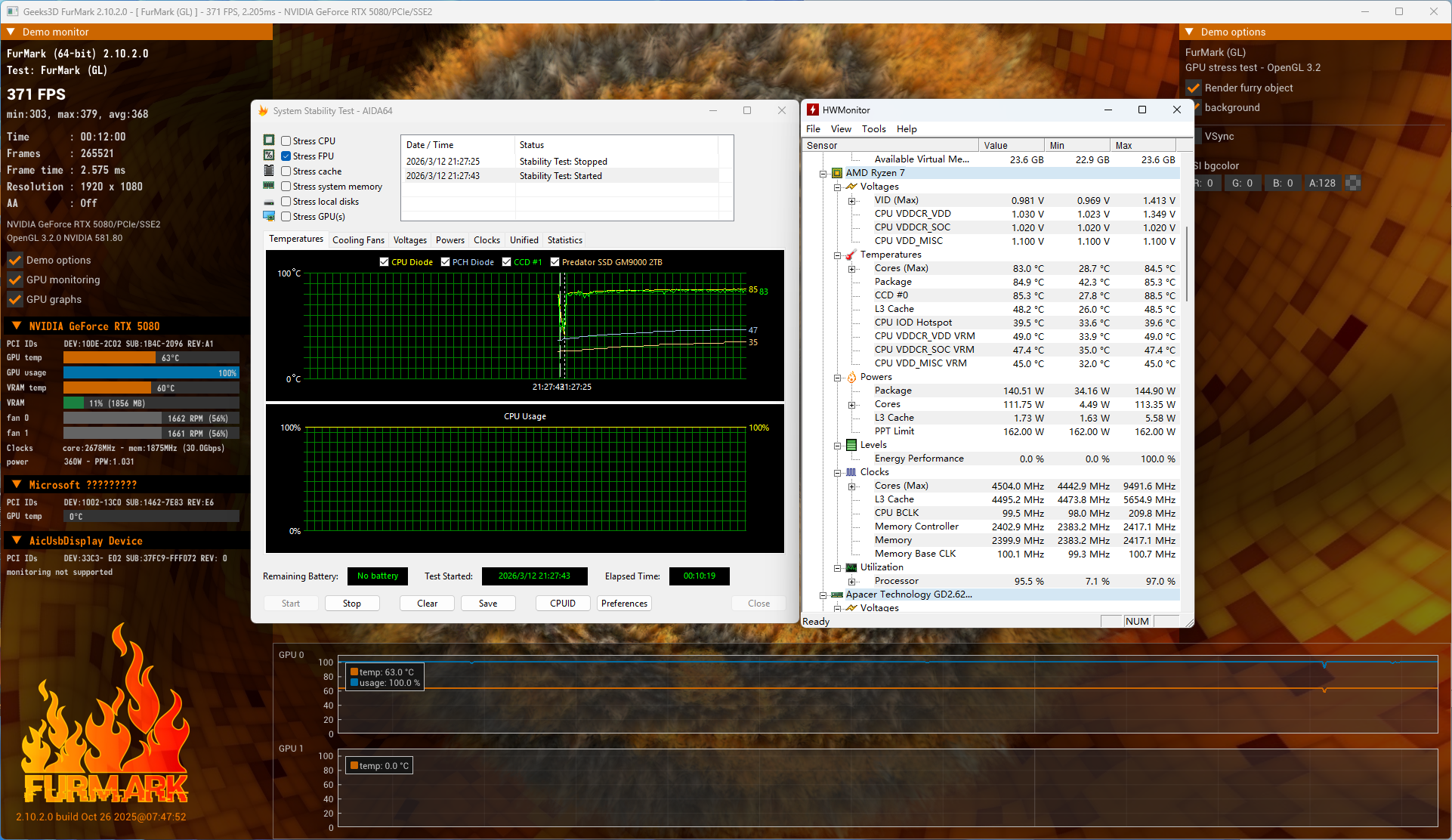Click the Powers flame icon in HWMonitor
Screen dimensions: 1452x840
[x=851, y=377]
